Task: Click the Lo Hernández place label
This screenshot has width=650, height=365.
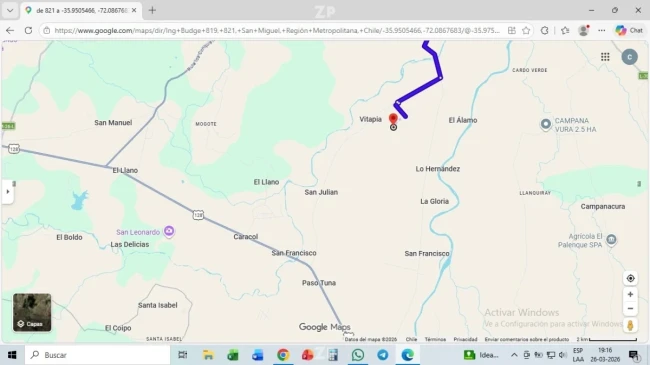Action: click(x=438, y=169)
